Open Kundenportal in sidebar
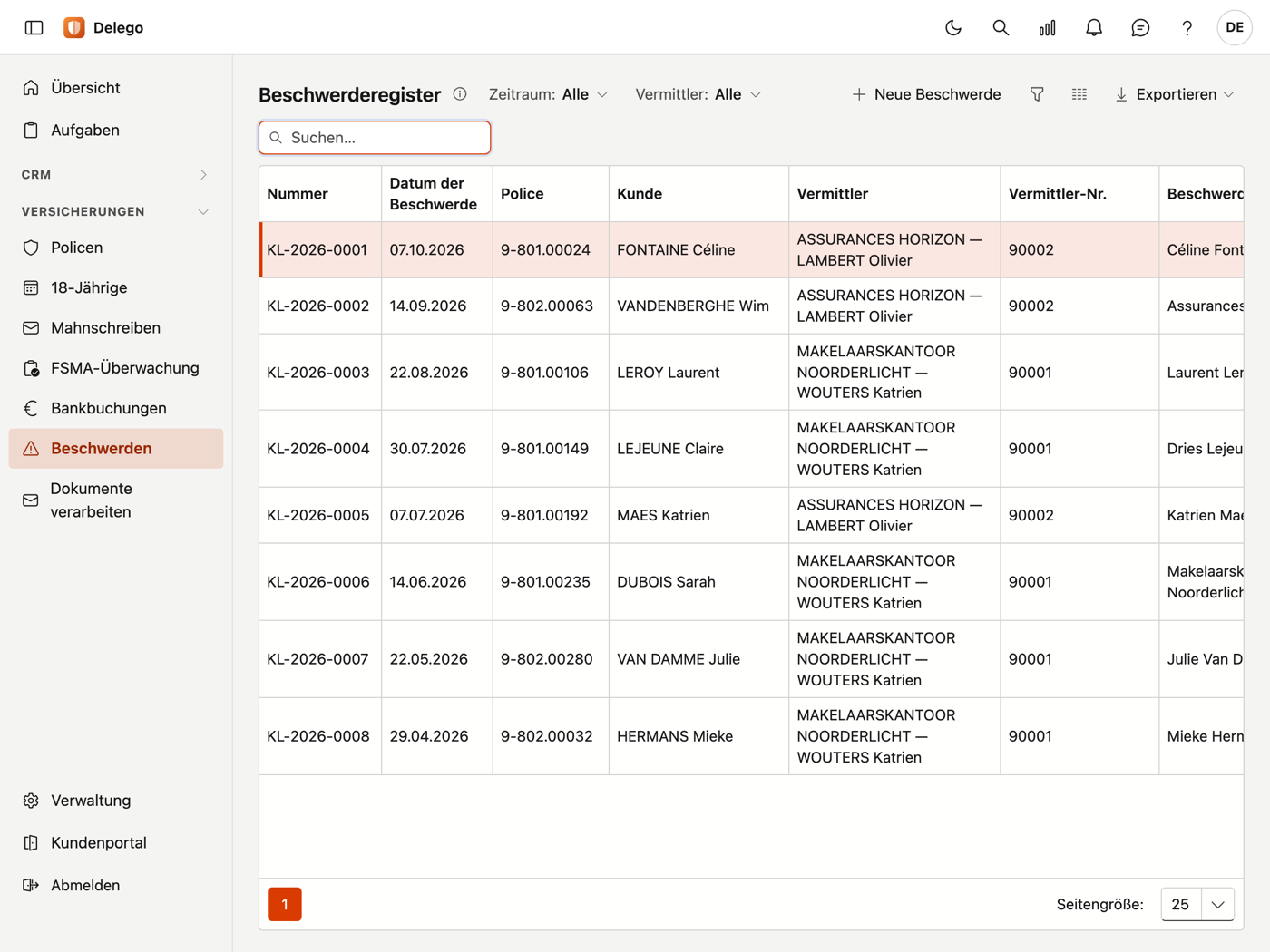Screen dimensions: 1270x952 click(x=115, y=842)
